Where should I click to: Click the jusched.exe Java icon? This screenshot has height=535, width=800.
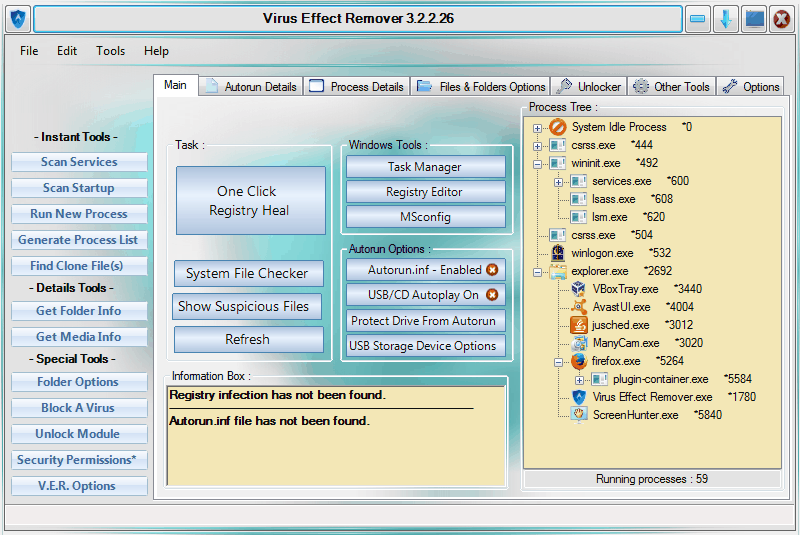[579, 325]
